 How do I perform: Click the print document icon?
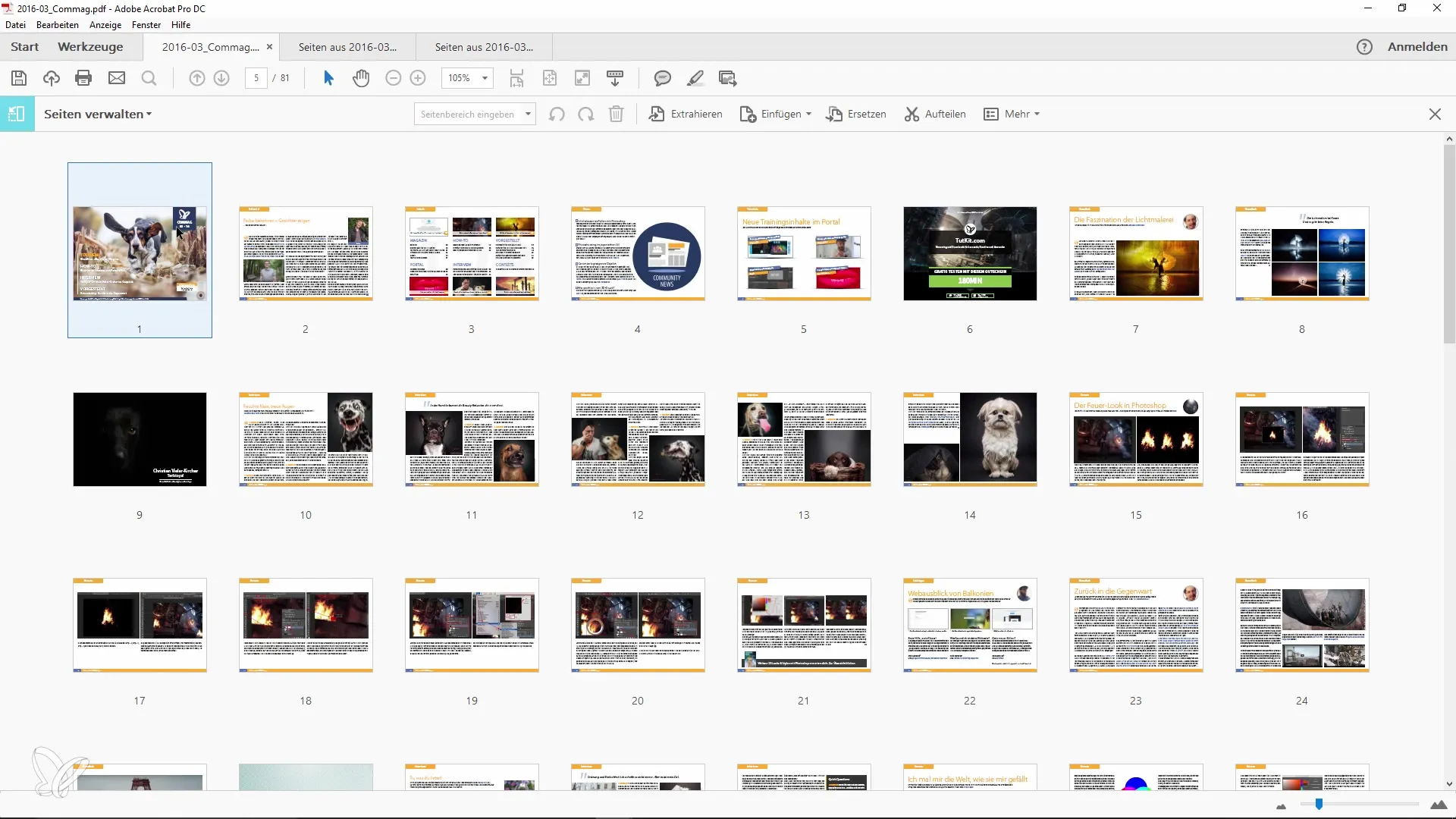[x=83, y=78]
